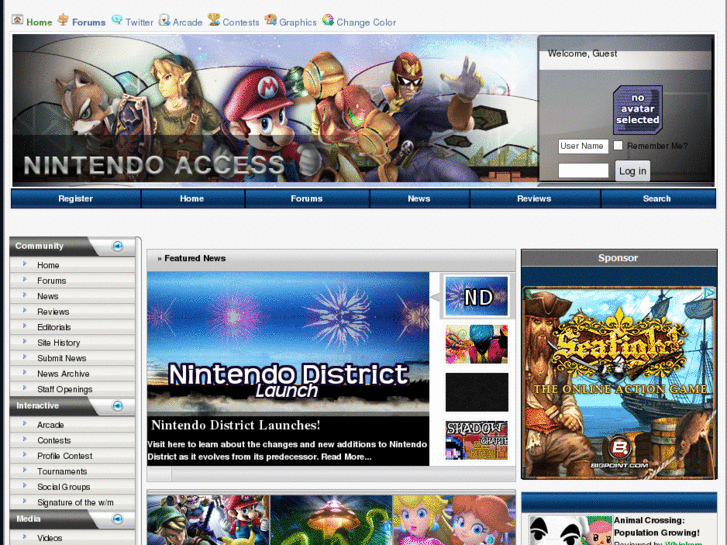
Task: Click the Contests trophy icon
Action: click(x=214, y=20)
